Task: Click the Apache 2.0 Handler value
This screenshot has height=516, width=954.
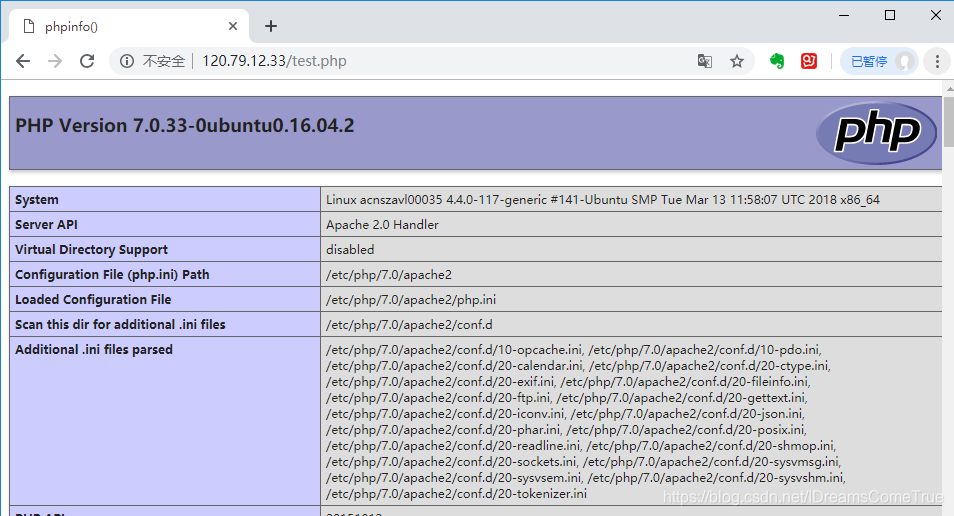Action: click(x=382, y=225)
